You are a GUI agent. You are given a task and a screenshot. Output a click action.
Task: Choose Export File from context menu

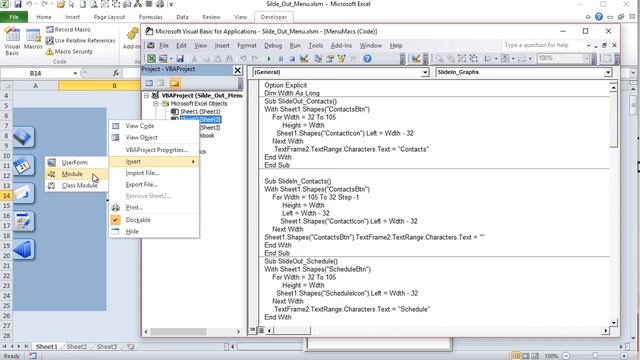154,184
